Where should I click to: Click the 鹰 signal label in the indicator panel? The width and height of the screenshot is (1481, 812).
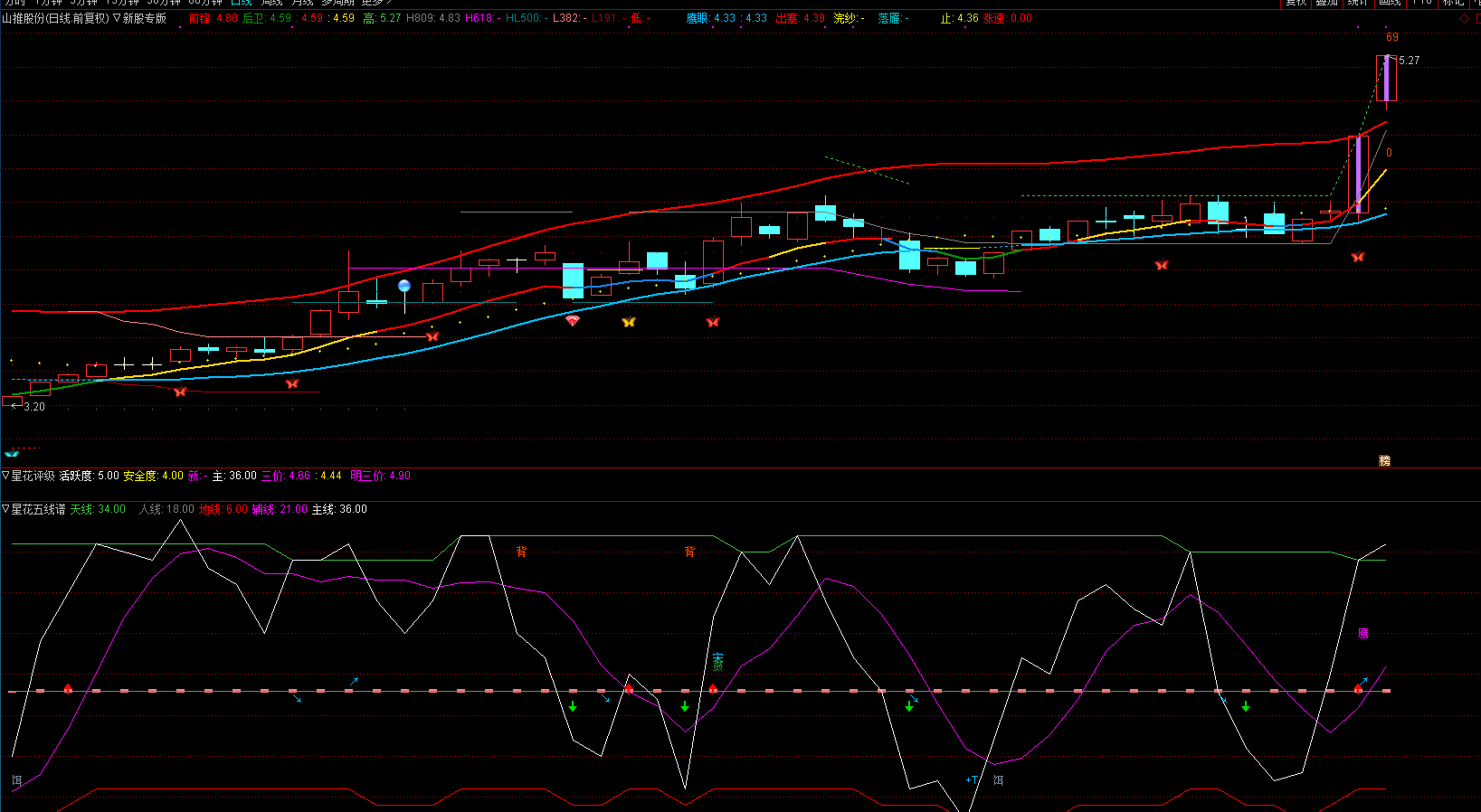coord(1363,633)
